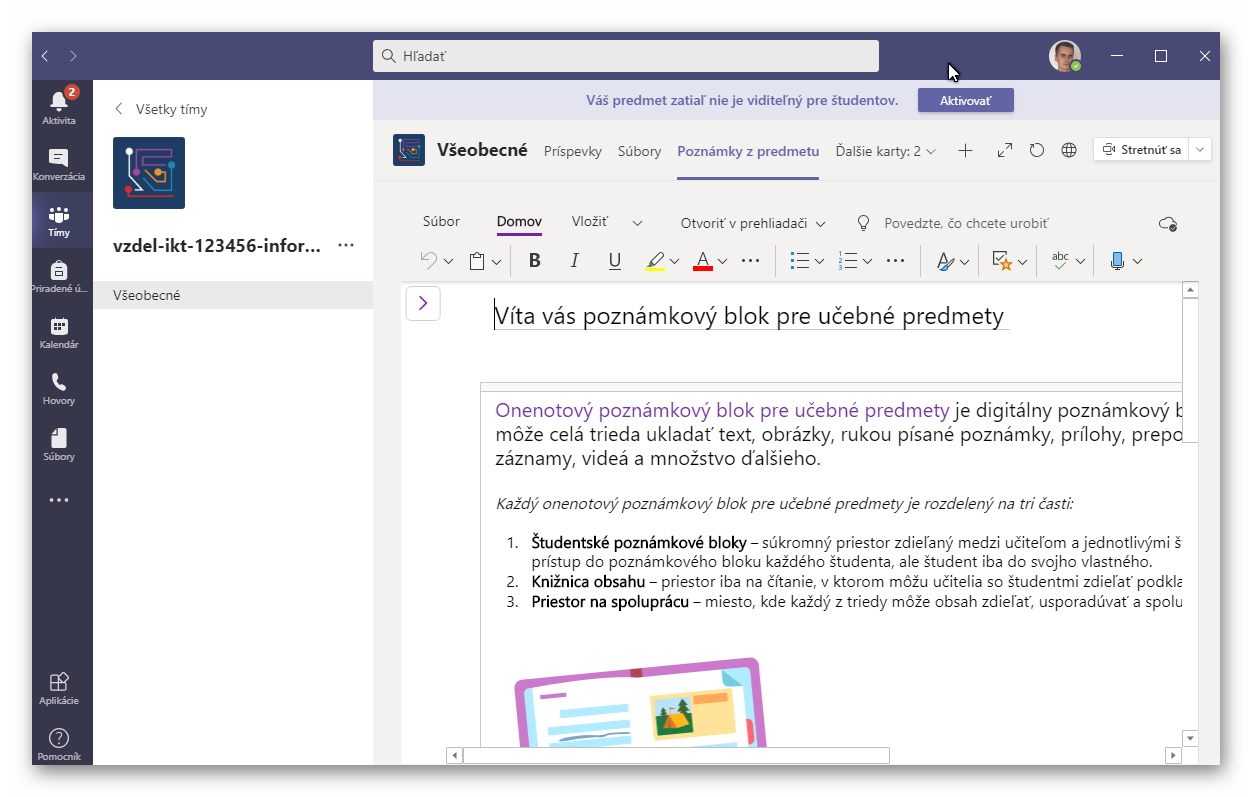This screenshot has width=1252, height=797.
Task: Expand the Ďalšie karty dropdown
Action: coord(885,152)
